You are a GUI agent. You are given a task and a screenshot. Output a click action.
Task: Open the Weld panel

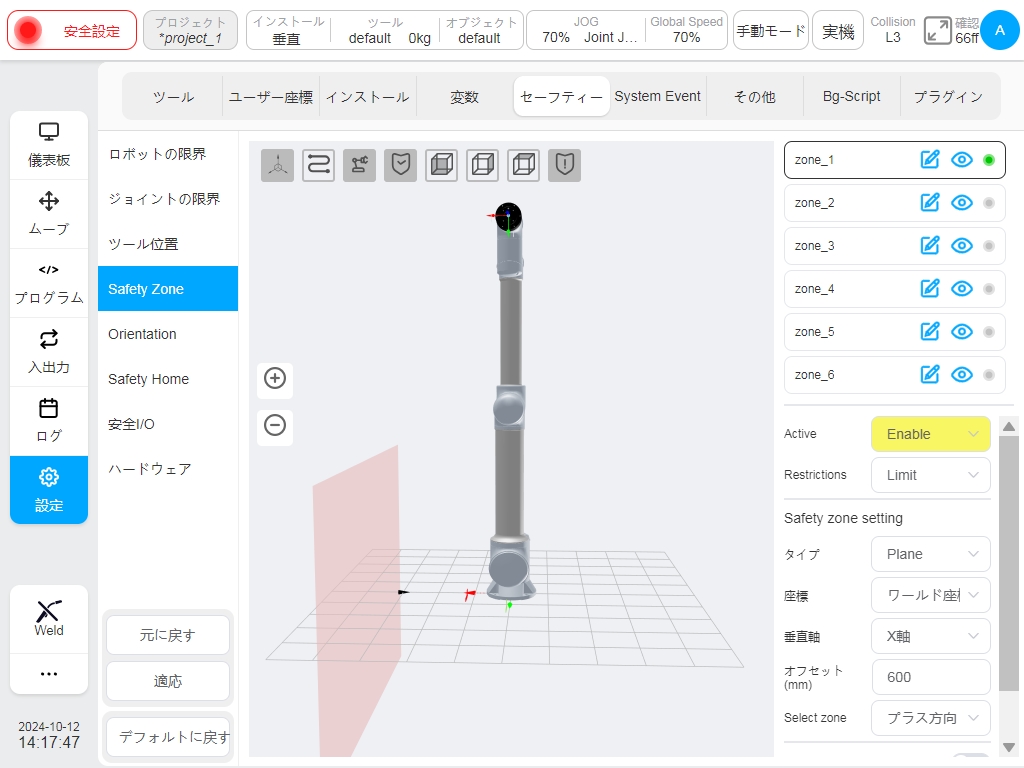pos(49,619)
